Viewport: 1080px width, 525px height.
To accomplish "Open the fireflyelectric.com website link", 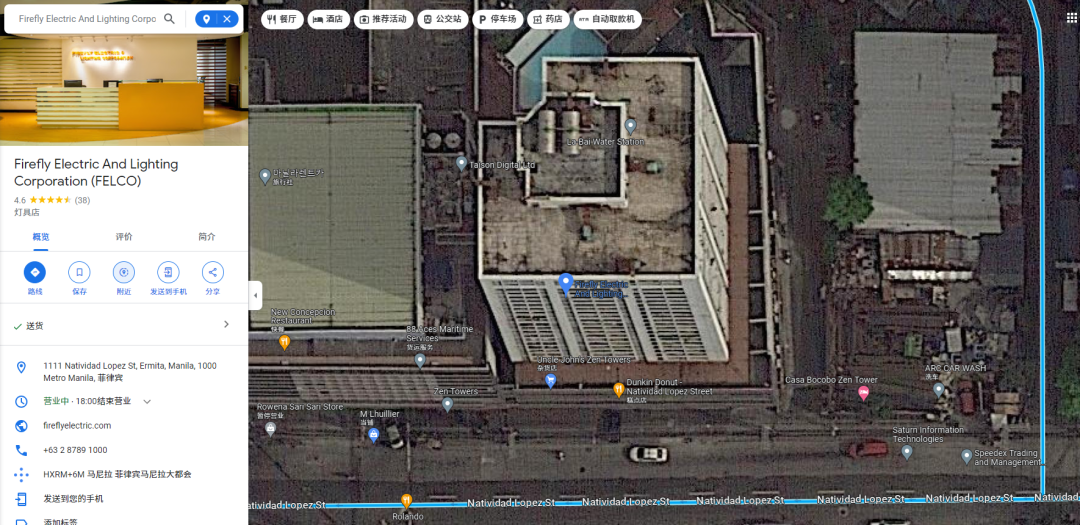I will 77,426.
